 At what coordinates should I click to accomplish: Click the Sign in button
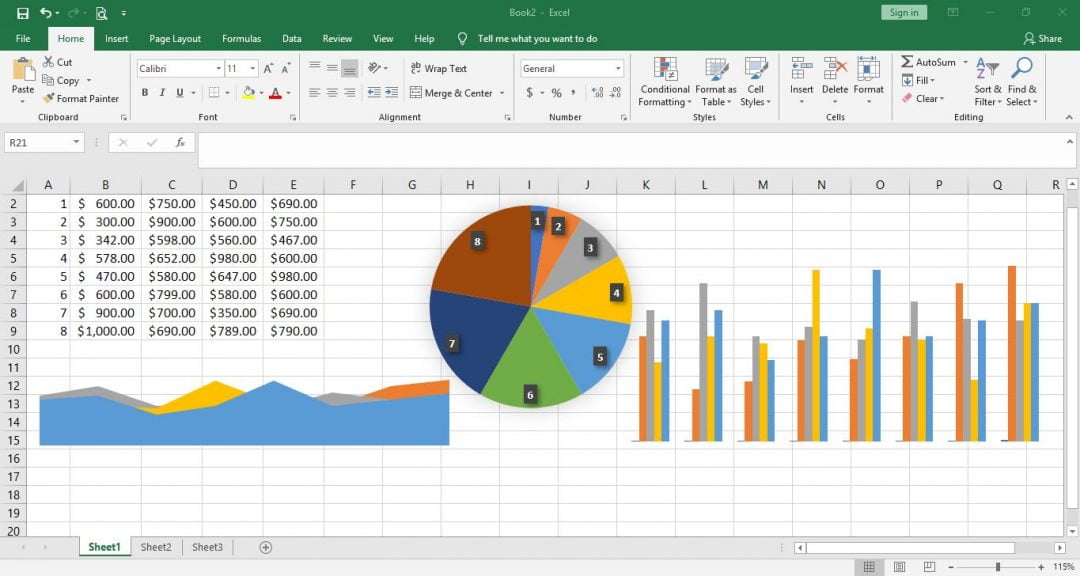(902, 12)
